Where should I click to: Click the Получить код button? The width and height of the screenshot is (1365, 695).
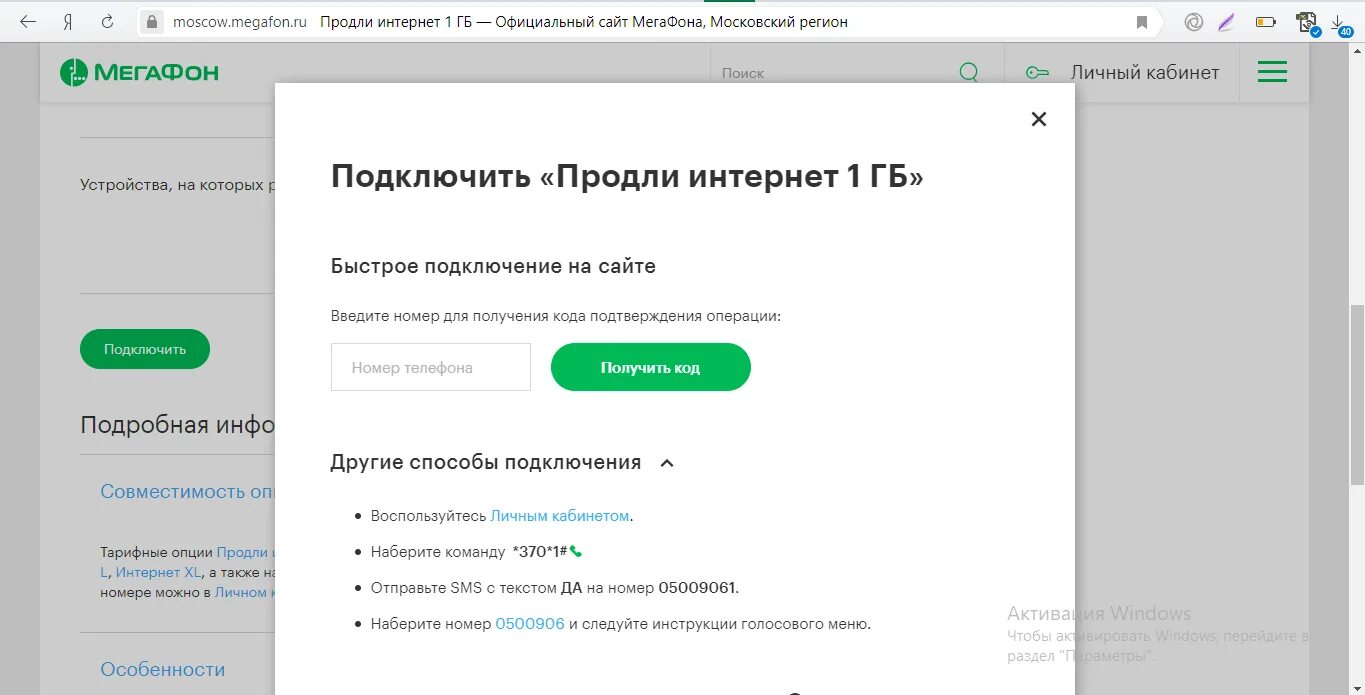[650, 367]
